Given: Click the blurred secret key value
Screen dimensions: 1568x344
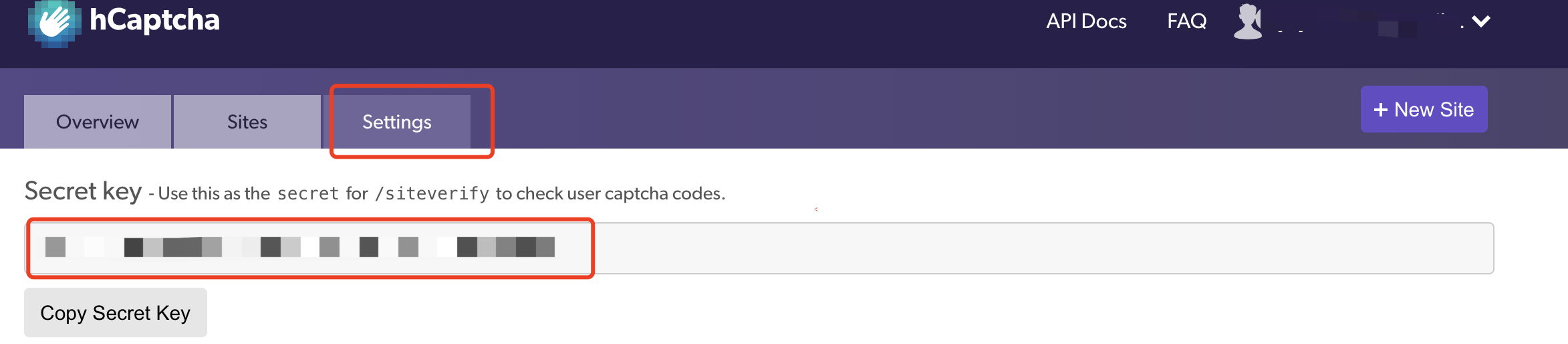Looking at the screenshot, I should coord(300,247).
